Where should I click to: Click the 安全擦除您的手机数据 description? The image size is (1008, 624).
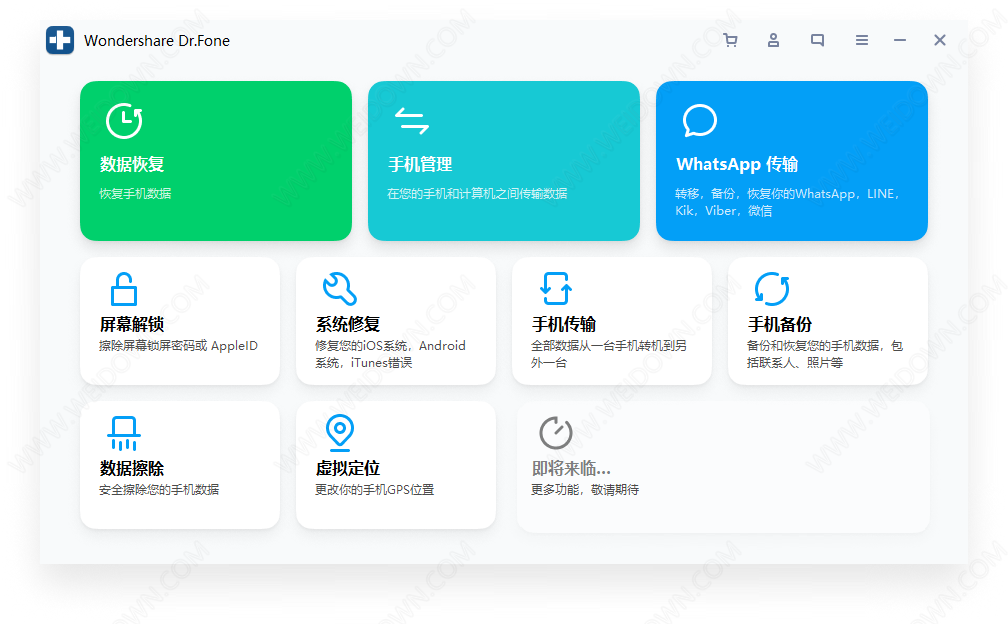click(x=159, y=490)
